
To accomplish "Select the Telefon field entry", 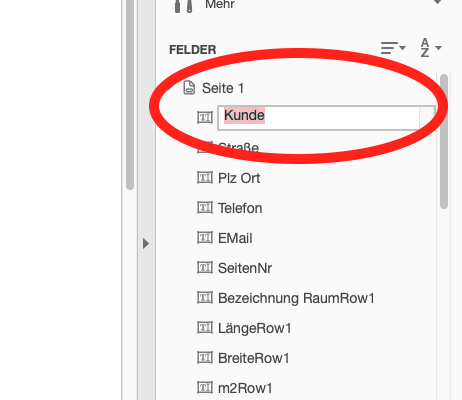I will click(x=240, y=208).
